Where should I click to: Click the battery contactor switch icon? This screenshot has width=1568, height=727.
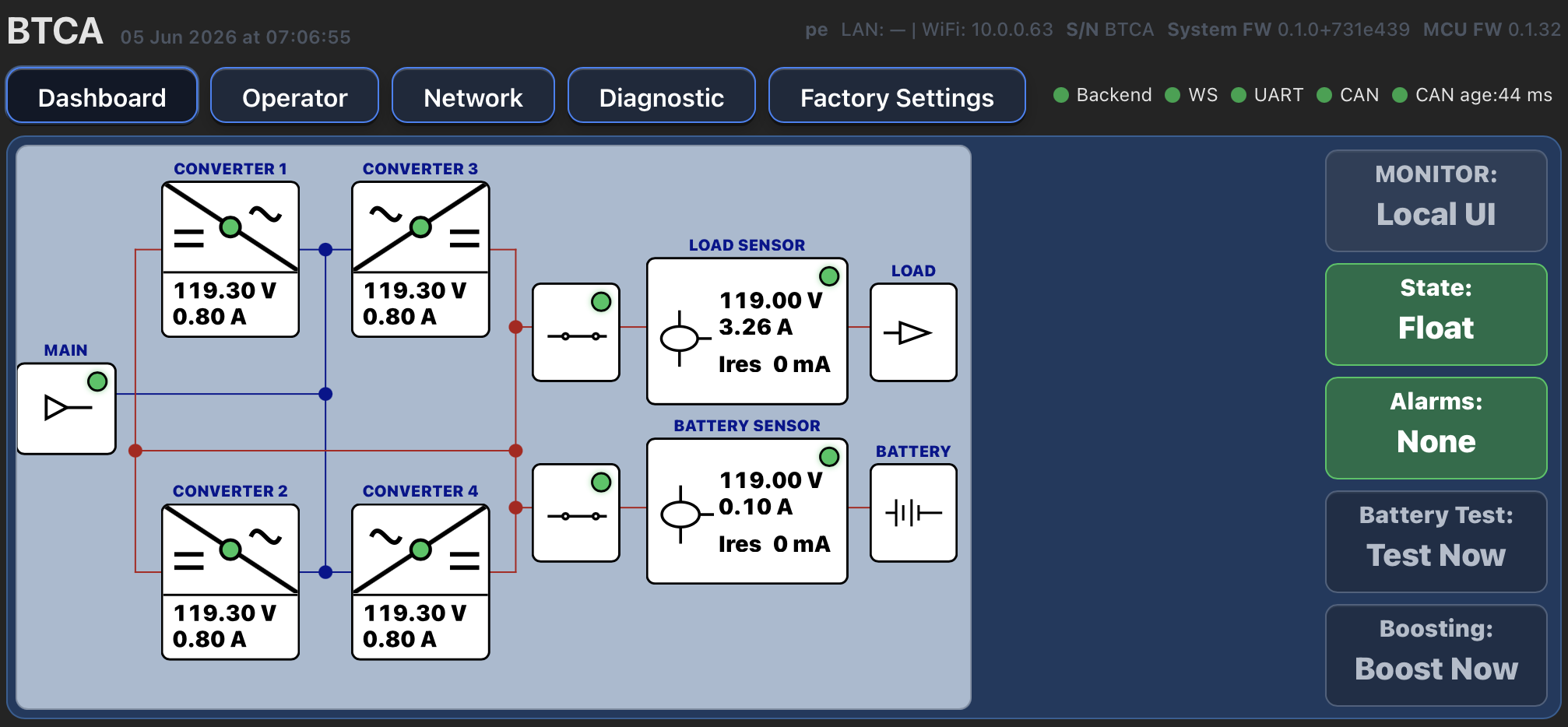point(576,516)
